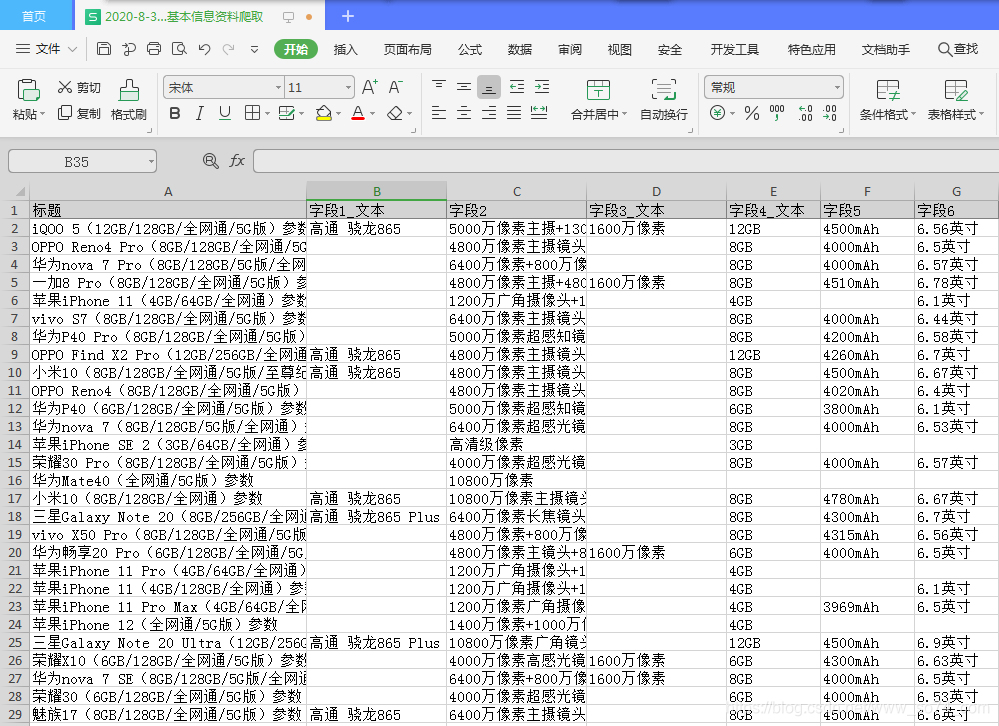Switch to 公式 tab
Viewport: 999px width, 726px height.
click(470, 49)
